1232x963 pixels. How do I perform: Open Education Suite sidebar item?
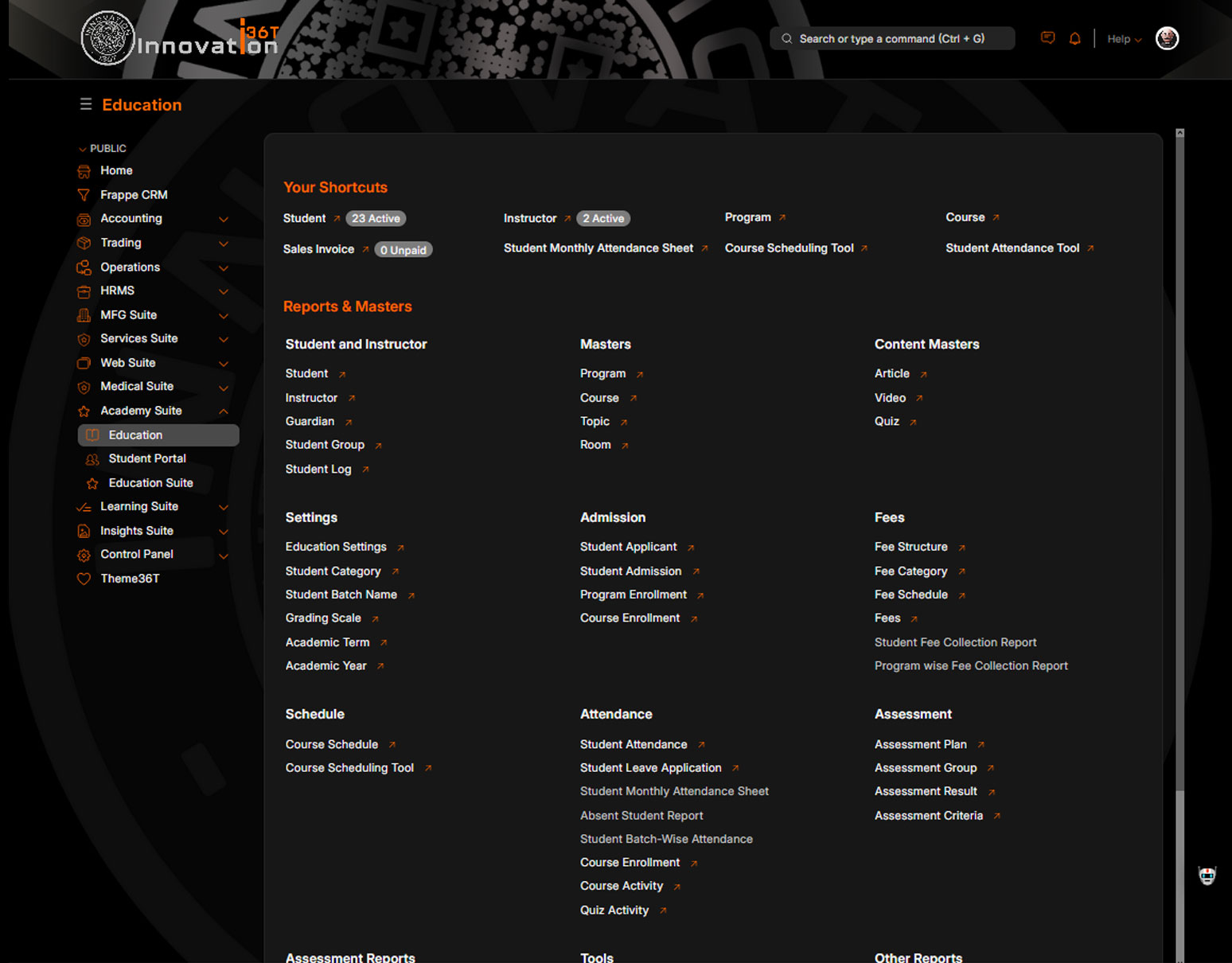tap(150, 483)
